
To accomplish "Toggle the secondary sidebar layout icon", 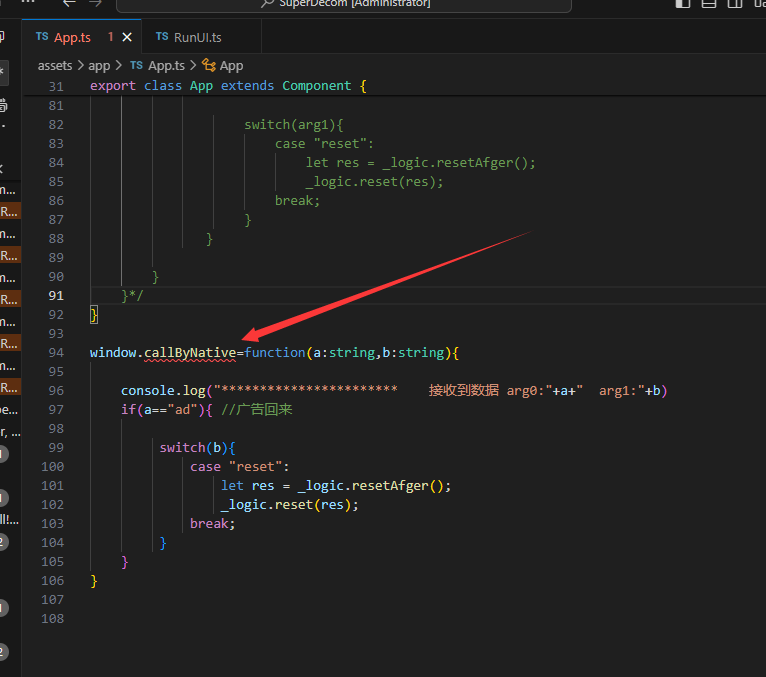I will (735, 3).
